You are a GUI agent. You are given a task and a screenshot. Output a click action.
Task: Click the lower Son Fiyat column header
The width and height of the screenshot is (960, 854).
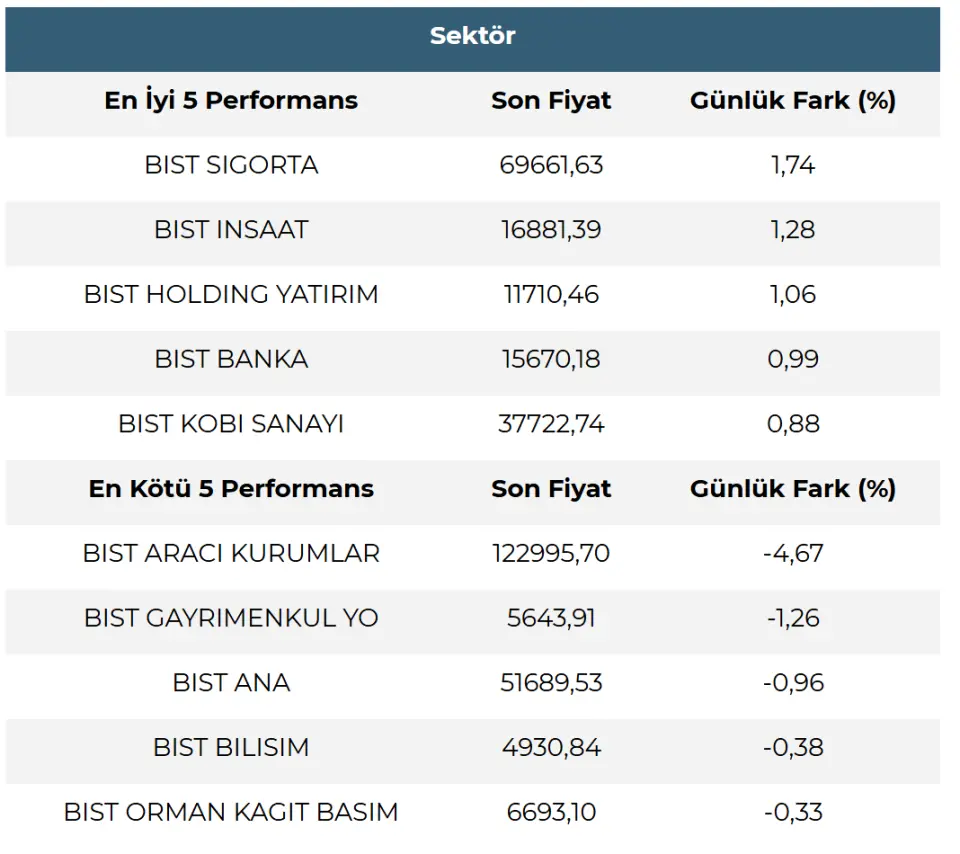tap(551, 489)
